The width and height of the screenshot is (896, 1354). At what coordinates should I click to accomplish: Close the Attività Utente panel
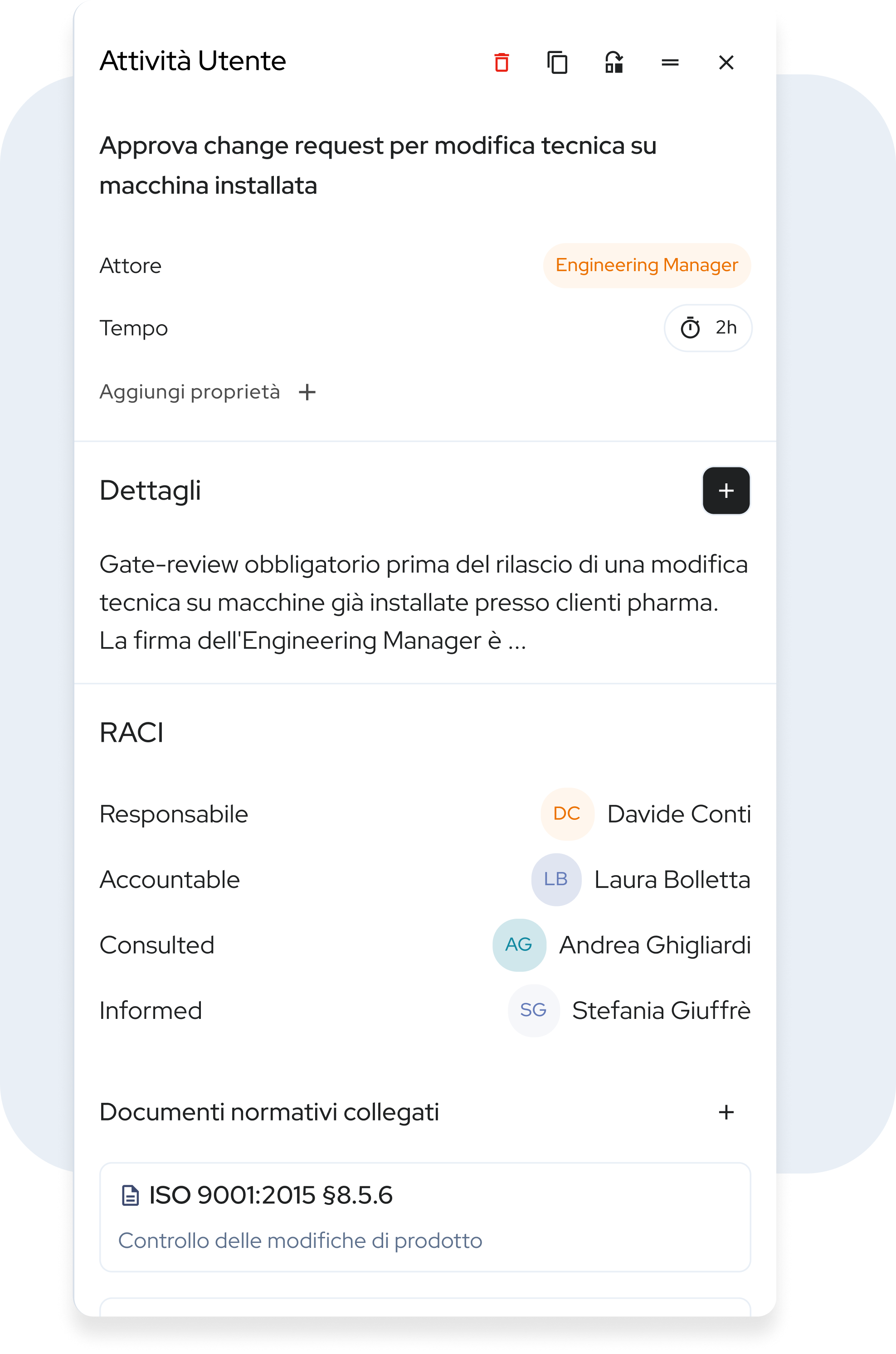[726, 62]
